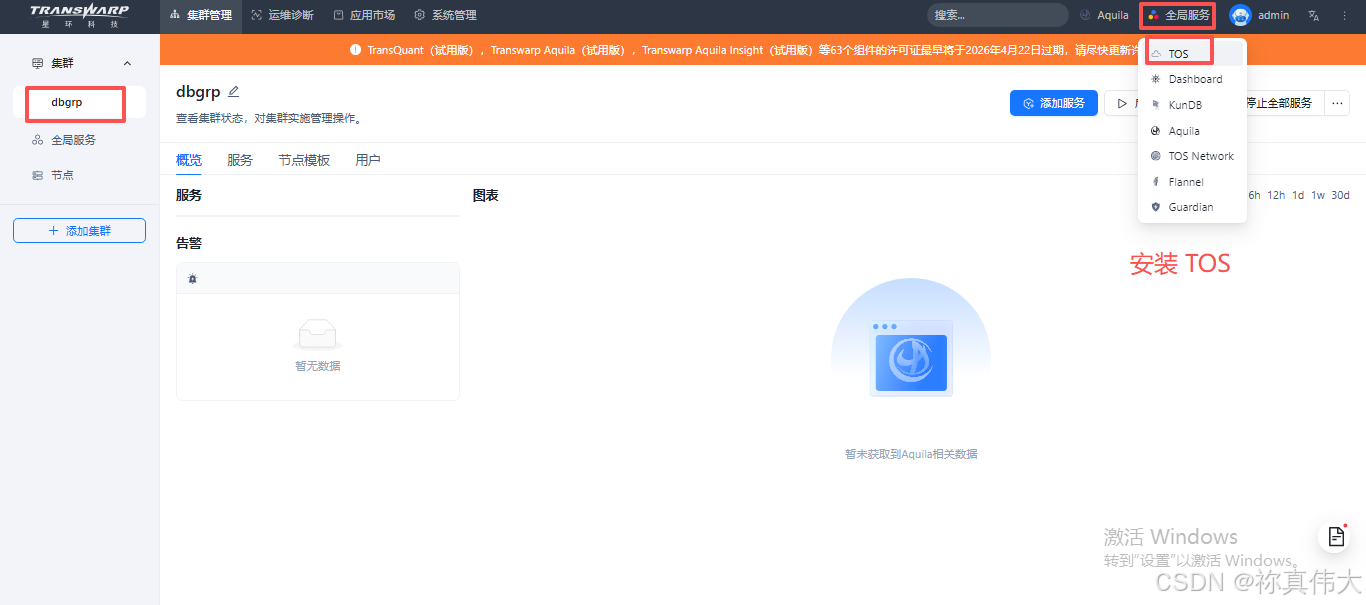Viewport: 1366px width, 605px height.
Task: Go to 集群管理 in the top navigation
Action: pos(201,15)
